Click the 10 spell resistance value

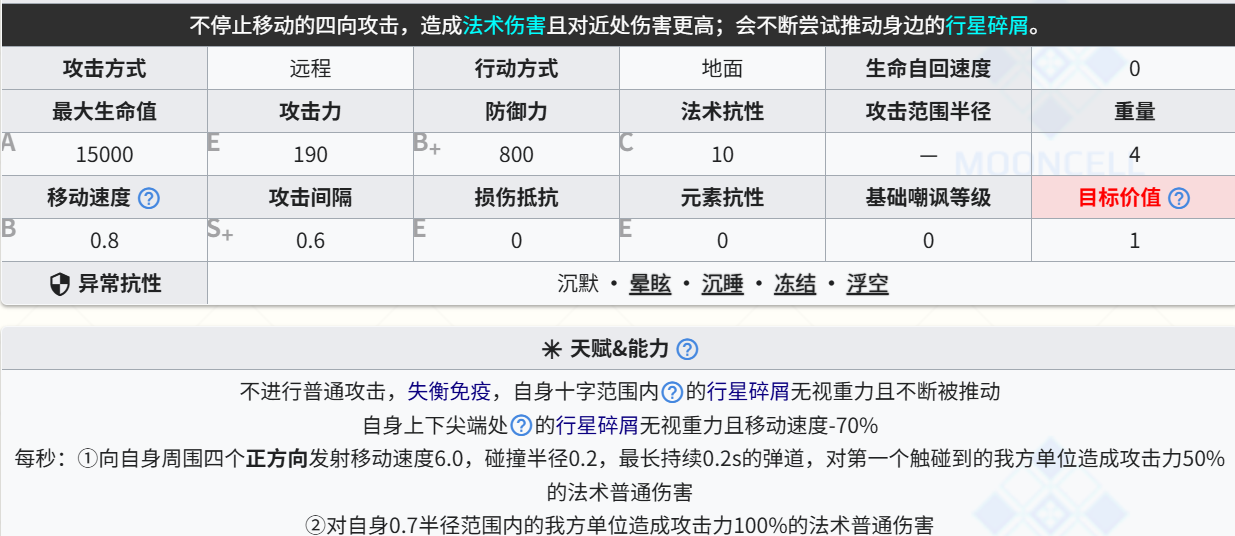722,155
